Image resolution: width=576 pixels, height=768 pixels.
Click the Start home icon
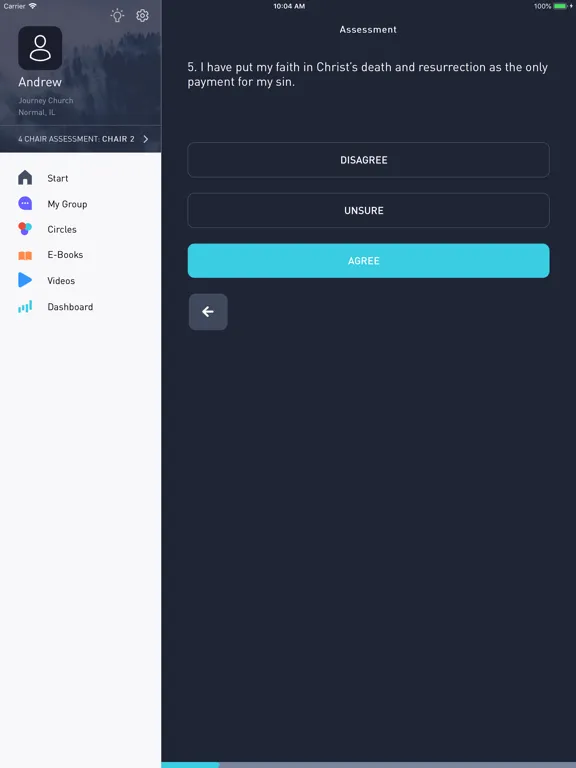coord(25,177)
